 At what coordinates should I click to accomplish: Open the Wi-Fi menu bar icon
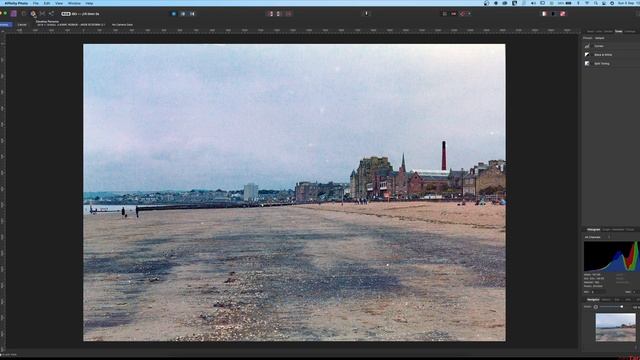pyautogui.click(x=587, y=3)
